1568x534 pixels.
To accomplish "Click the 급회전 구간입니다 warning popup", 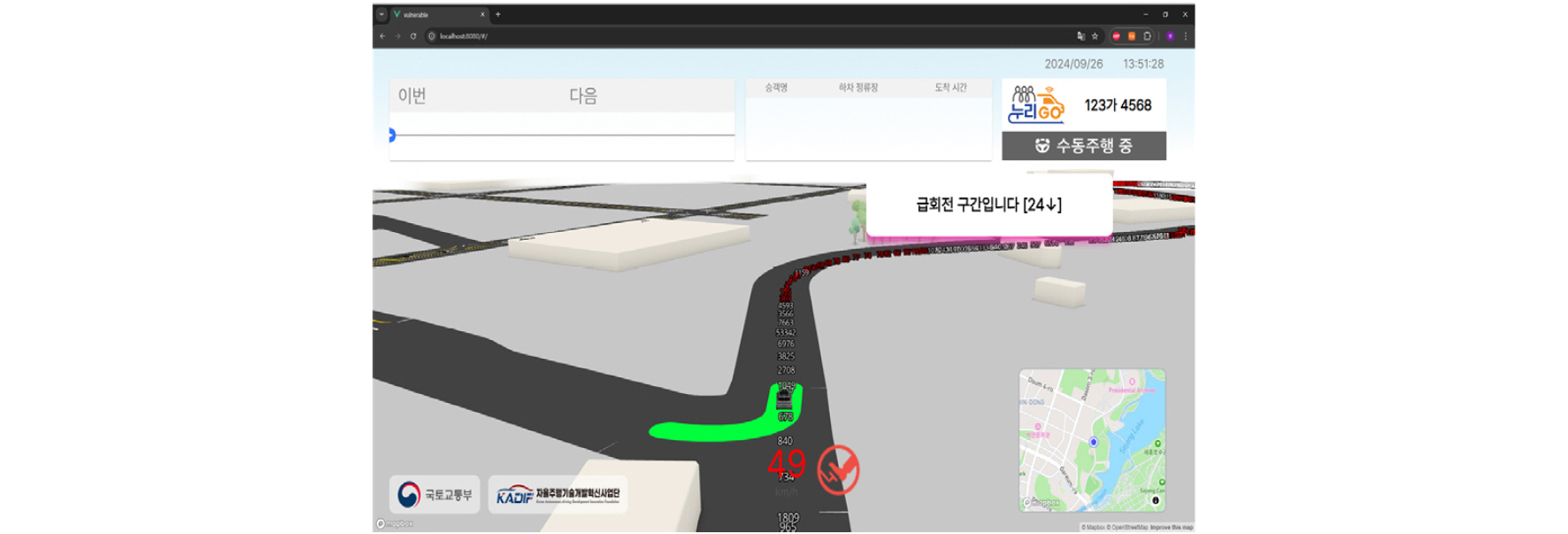I will (988, 205).
